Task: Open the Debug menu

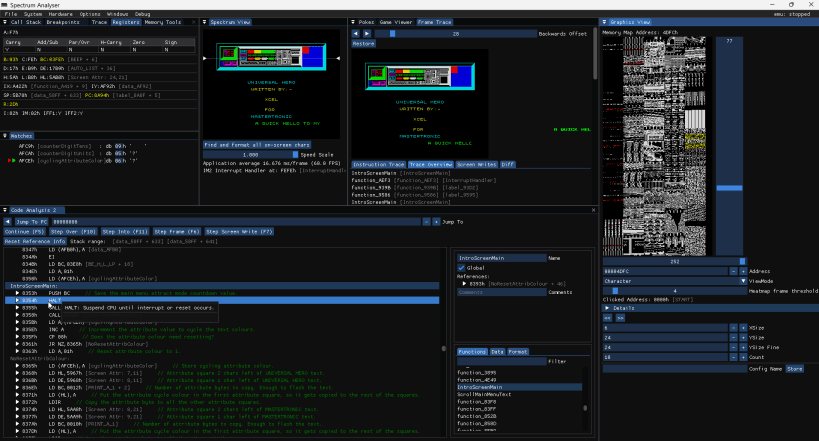Action: pos(143,14)
